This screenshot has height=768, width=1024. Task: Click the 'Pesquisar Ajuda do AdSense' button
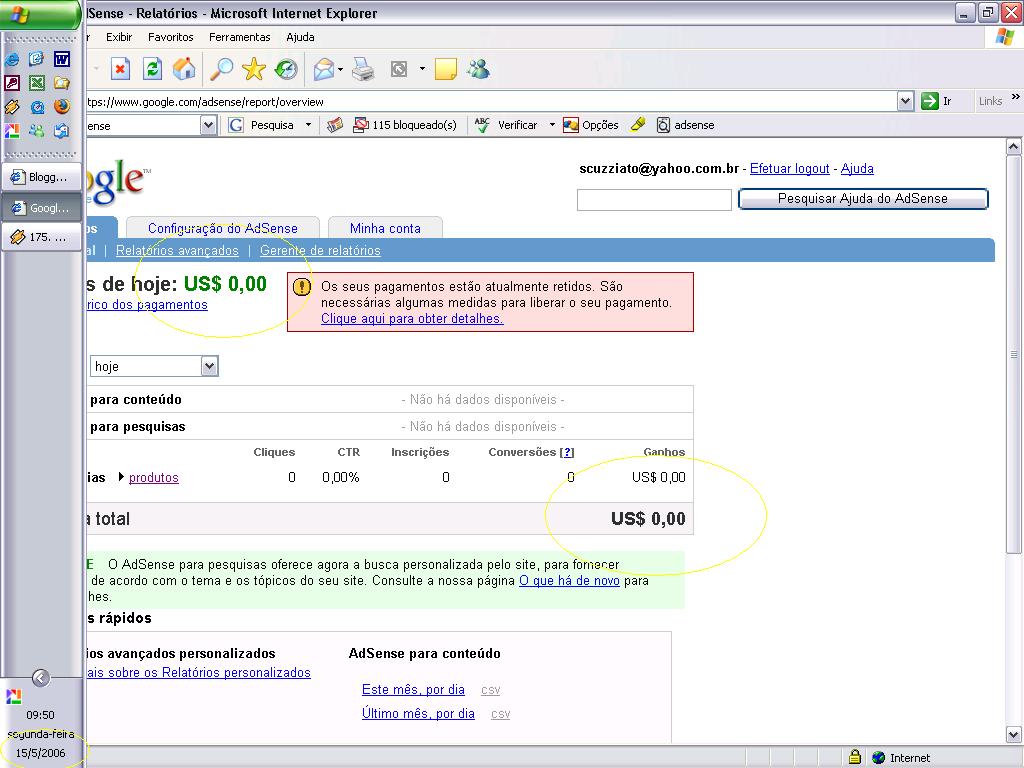tap(863, 199)
